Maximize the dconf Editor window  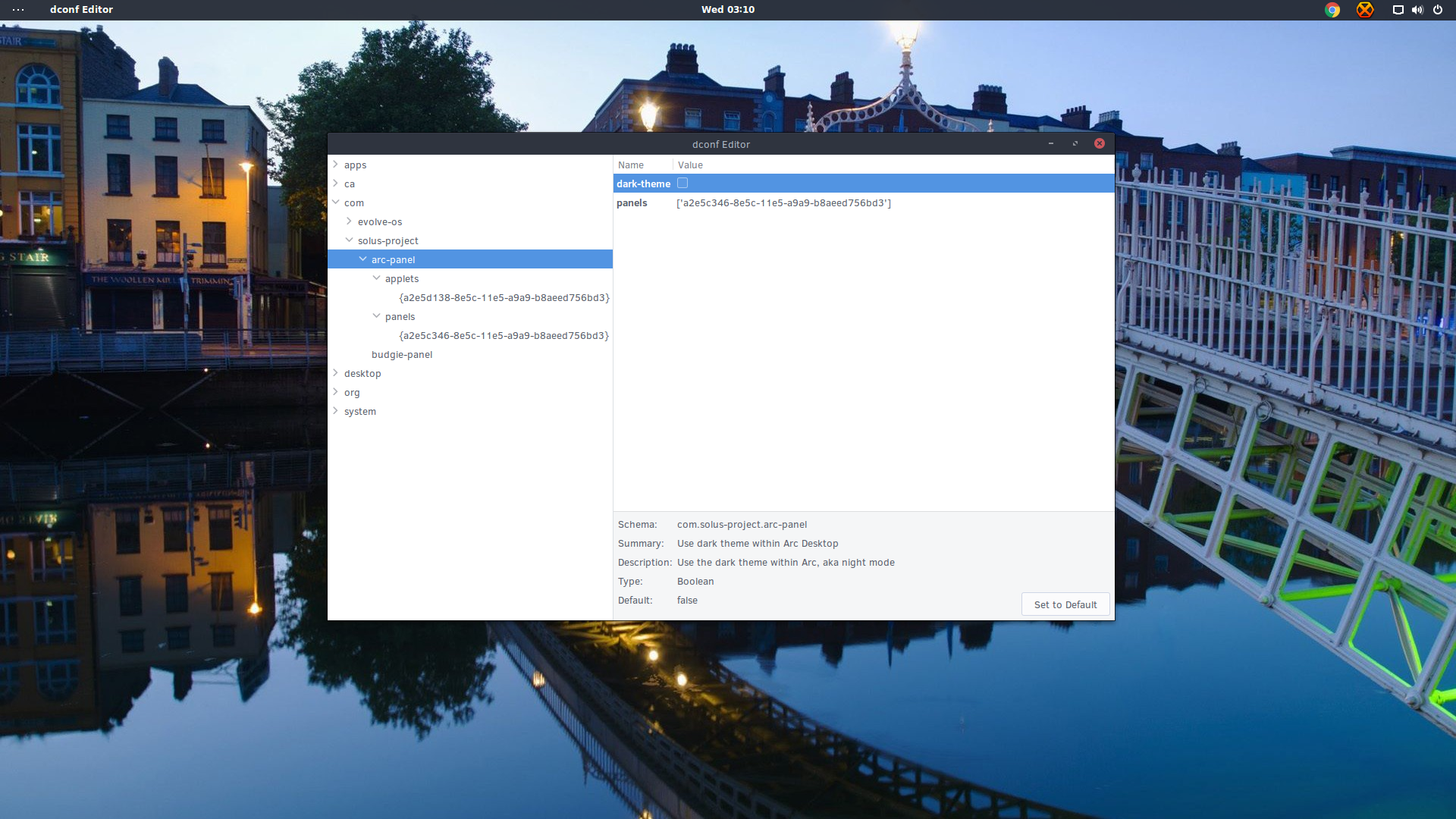(1075, 143)
